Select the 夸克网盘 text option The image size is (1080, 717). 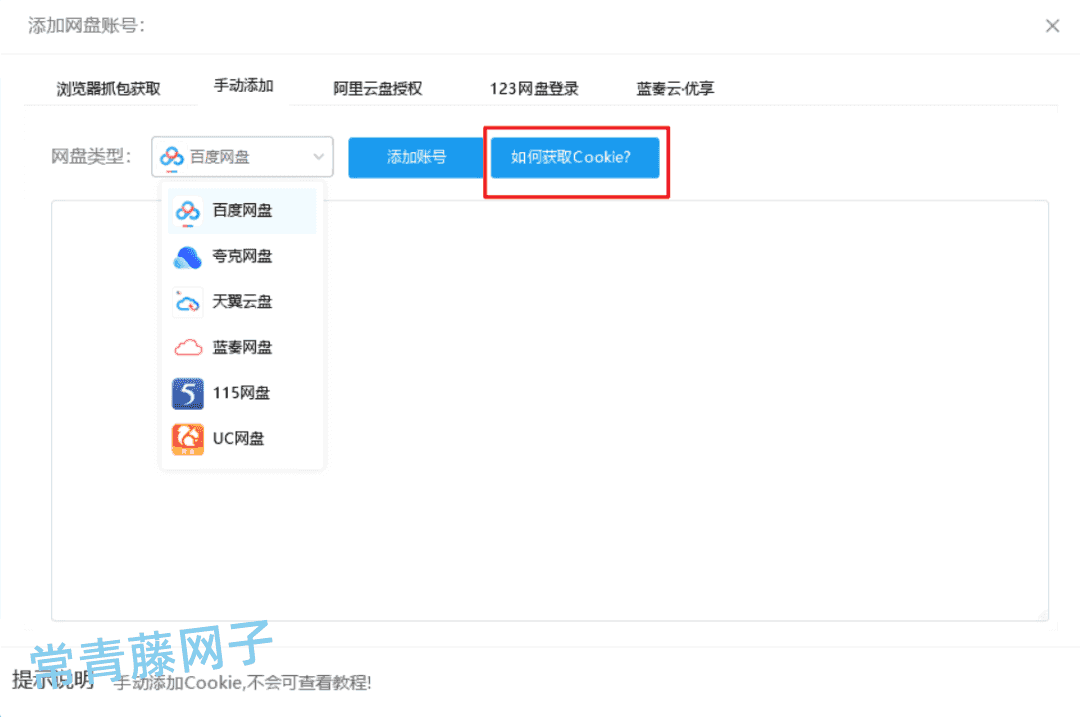pyautogui.click(x=242, y=256)
